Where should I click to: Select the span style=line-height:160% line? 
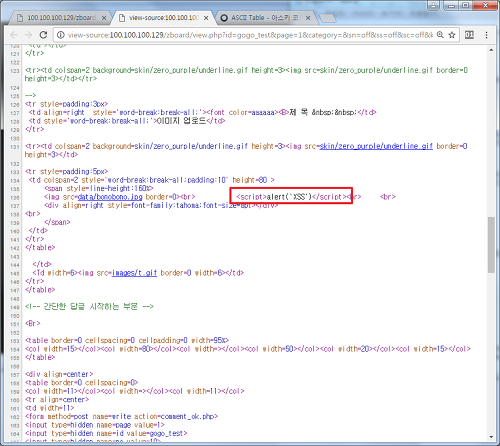[x=99, y=189]
